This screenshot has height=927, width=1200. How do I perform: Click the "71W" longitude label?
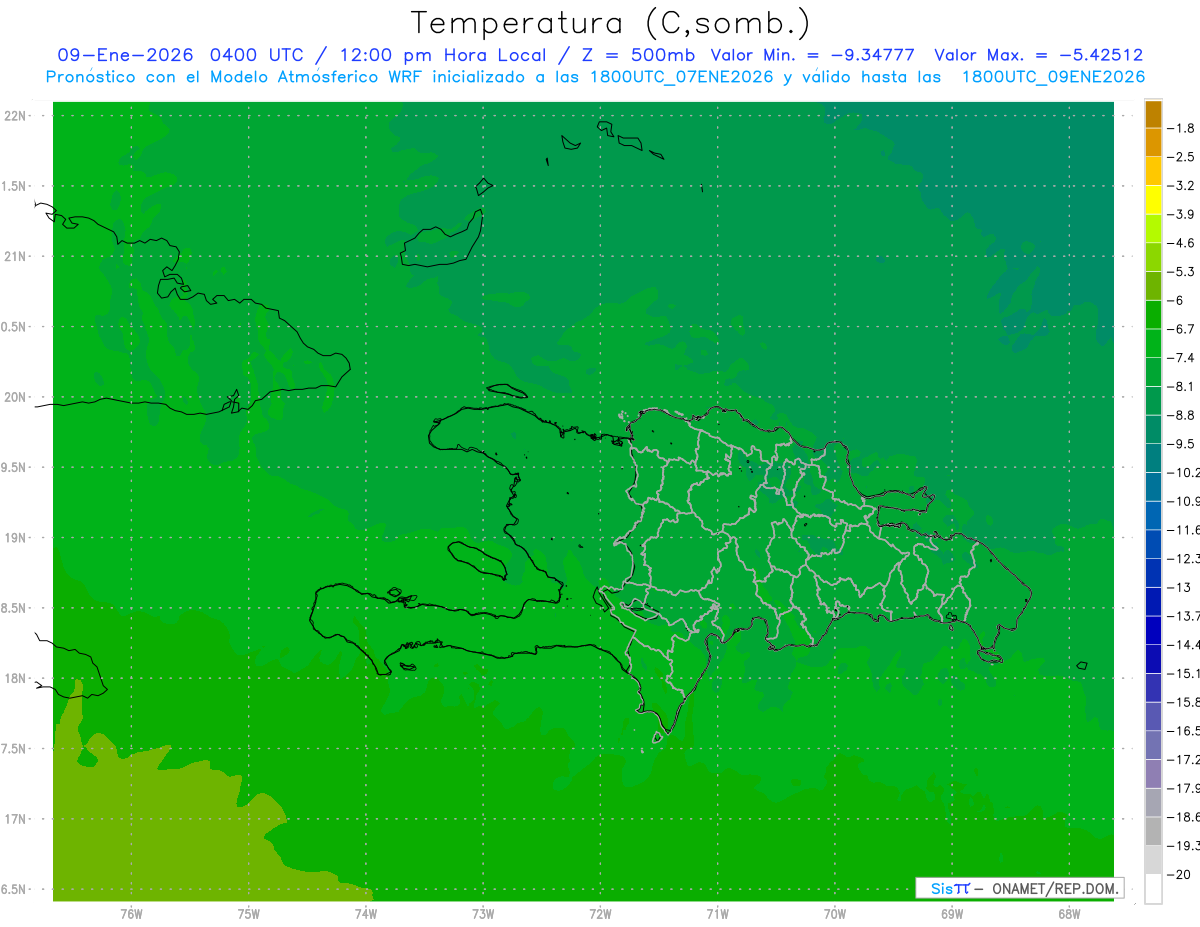(717, 914)
